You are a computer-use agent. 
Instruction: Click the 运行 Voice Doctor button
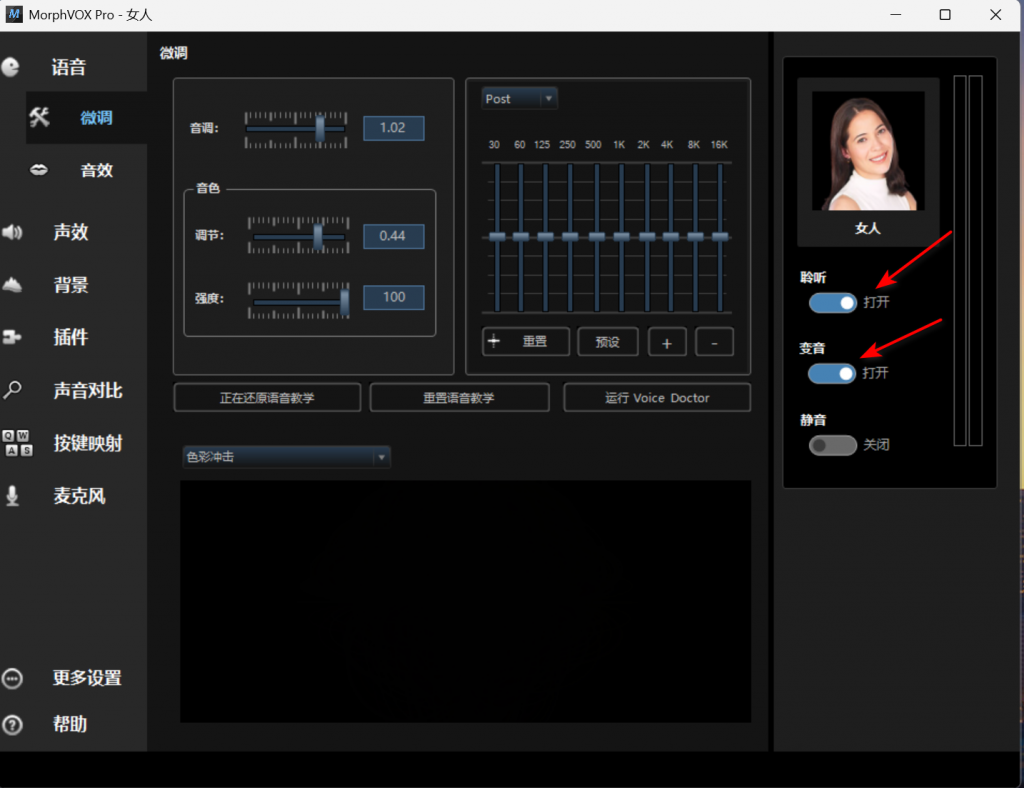(656, 398)
